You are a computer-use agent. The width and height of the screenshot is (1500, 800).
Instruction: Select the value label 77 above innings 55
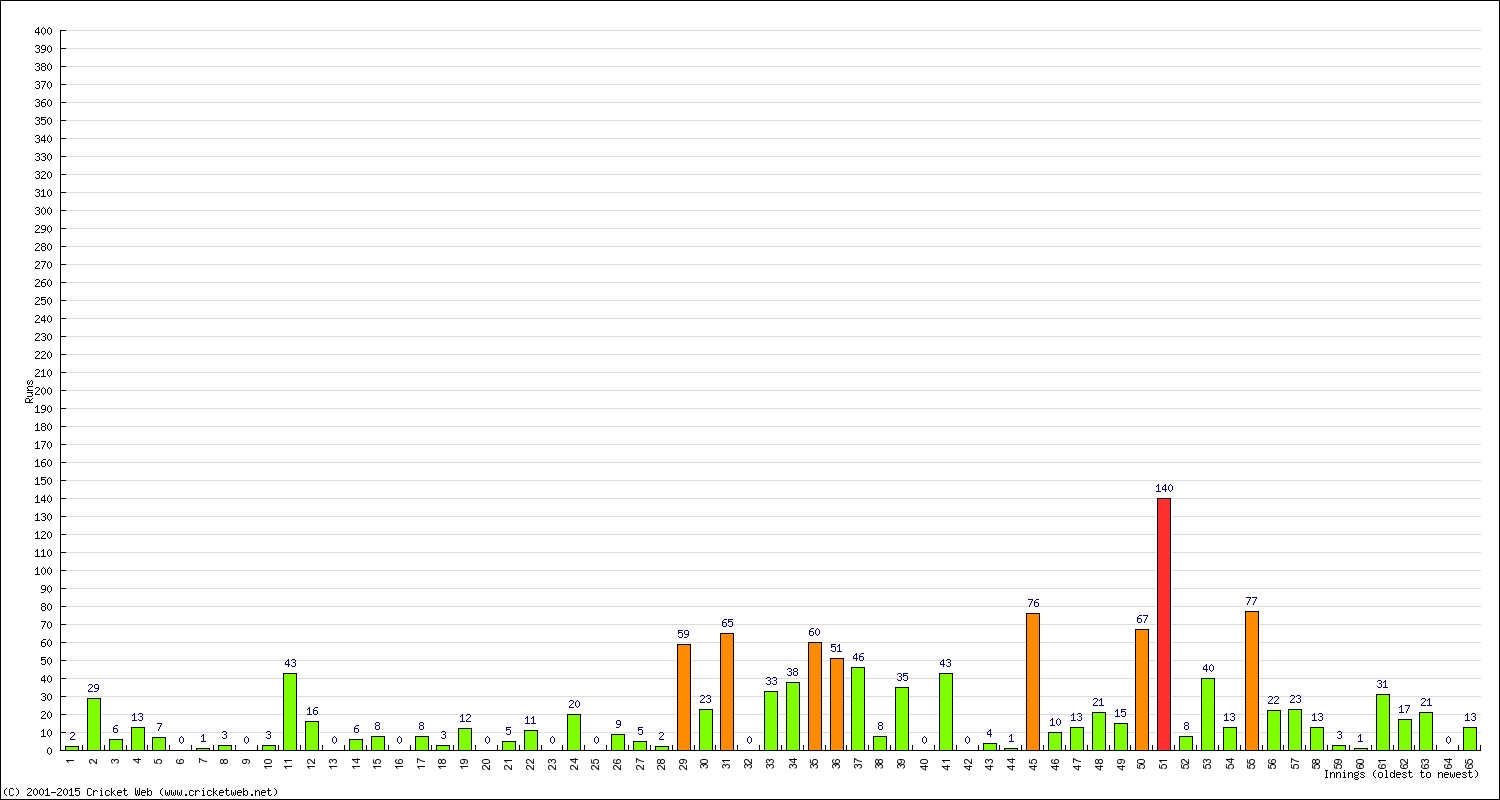click(x=1252, y=602)
